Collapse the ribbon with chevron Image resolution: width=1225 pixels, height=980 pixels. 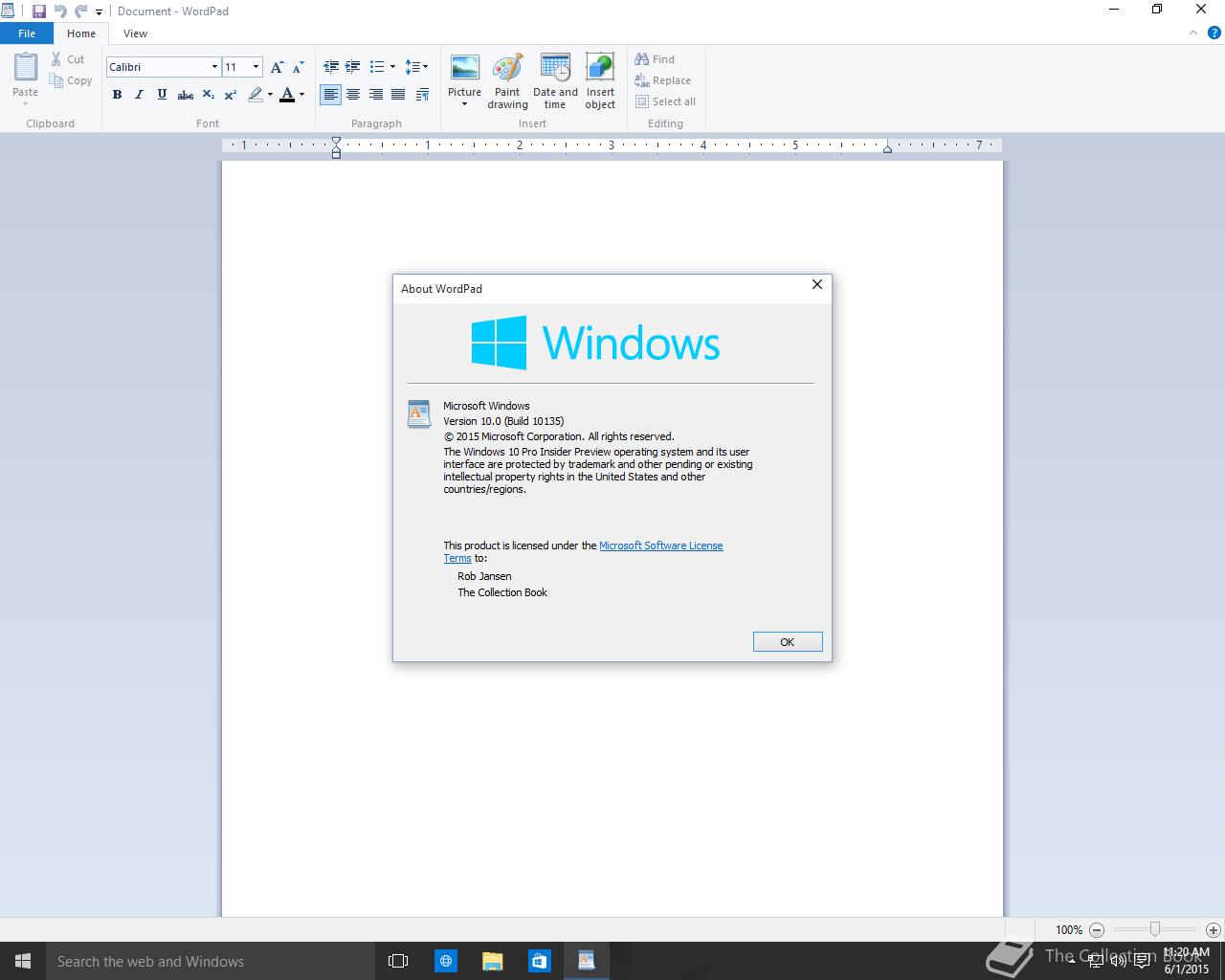pos(1192,33)
